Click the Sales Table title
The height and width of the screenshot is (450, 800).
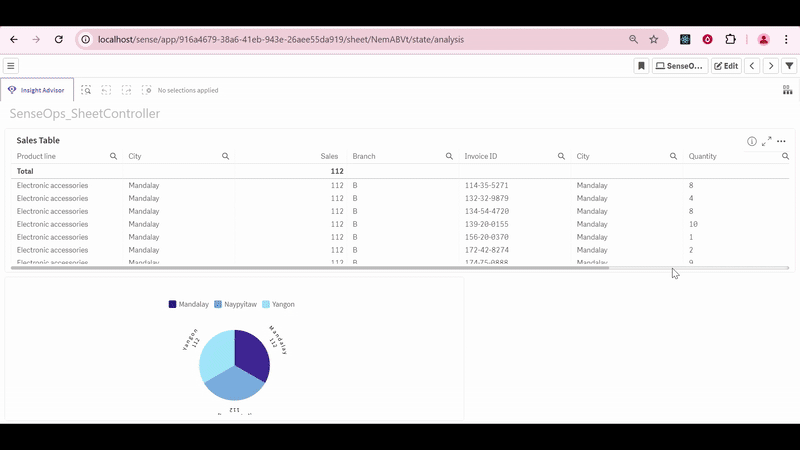(x=38, y=140)
